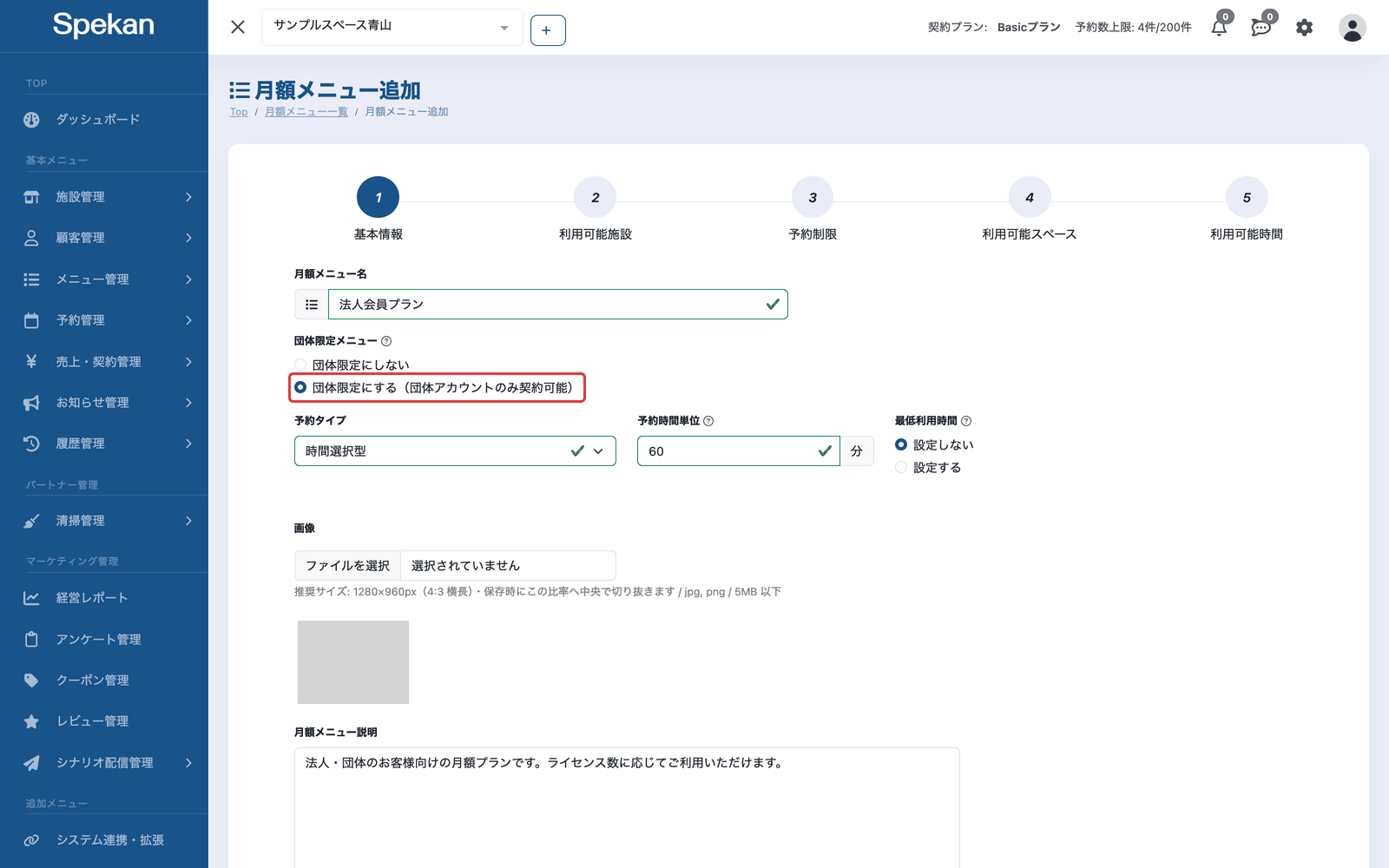Click the アンケート管理 clipboard icon
The width and height of the screenshot is (1389, 868).
click(31, 639)
